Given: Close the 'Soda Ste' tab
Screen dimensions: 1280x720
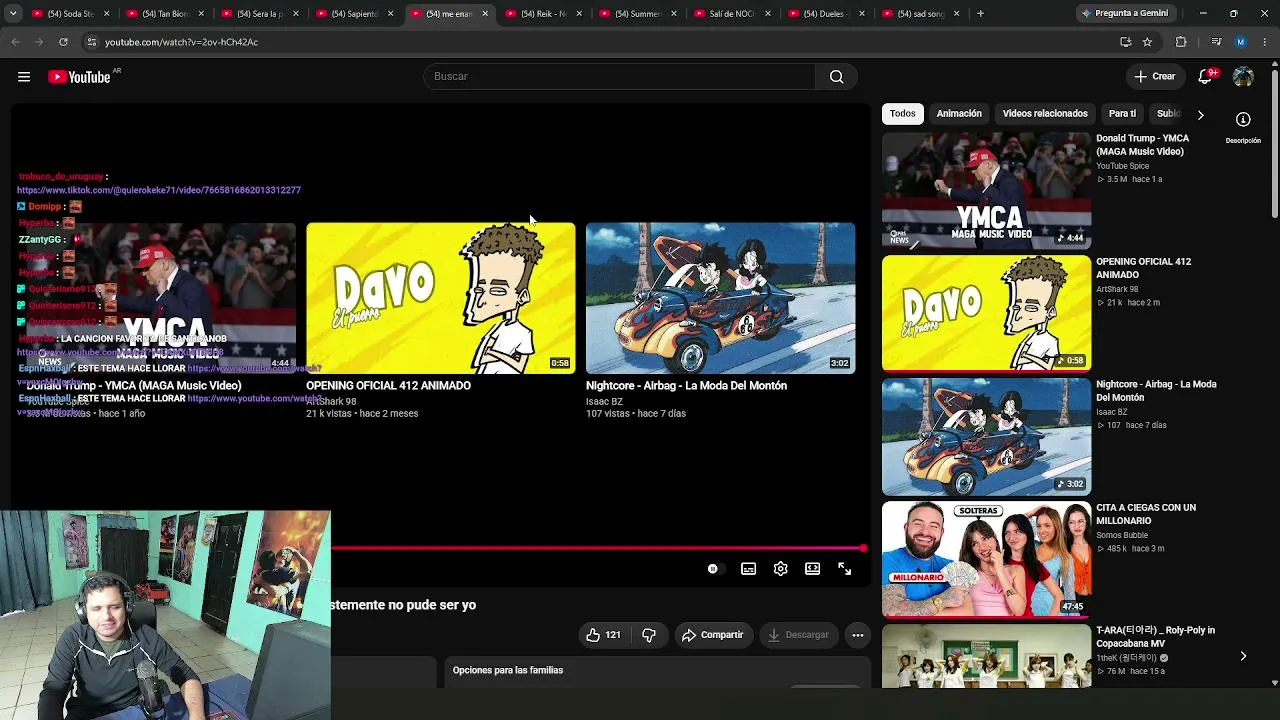Looking at the screenshot, I should [106, 14].
